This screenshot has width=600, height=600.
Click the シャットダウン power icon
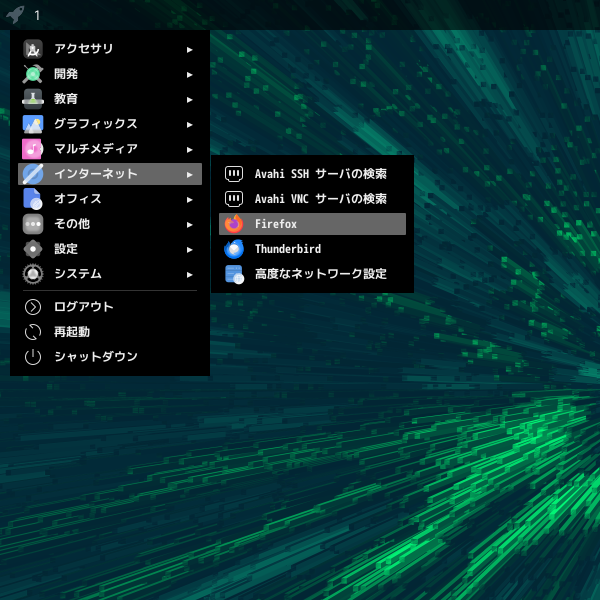point(33,356)
